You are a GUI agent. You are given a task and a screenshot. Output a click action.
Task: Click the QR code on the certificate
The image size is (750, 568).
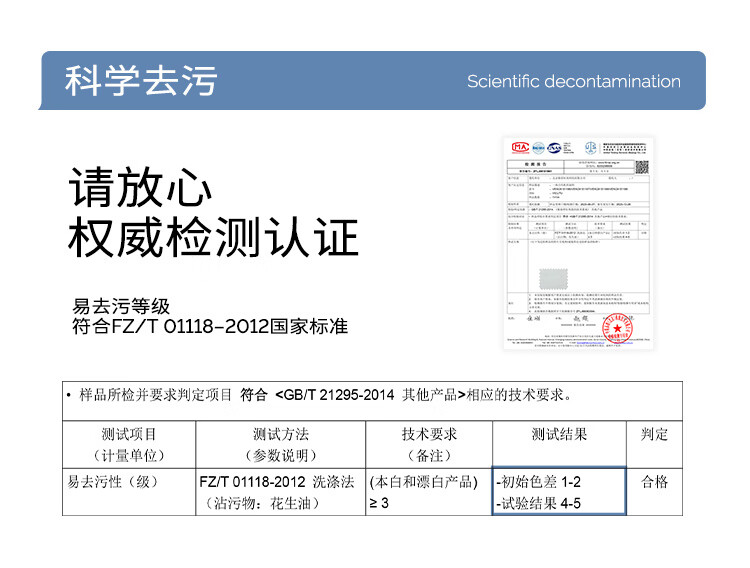pos(642,167)
